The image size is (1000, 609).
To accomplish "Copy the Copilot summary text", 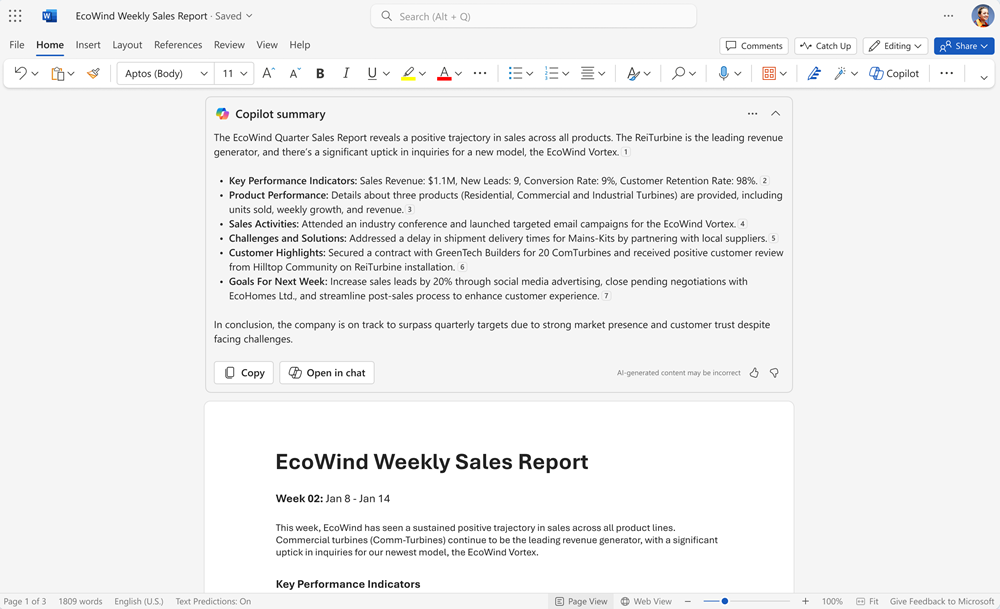I will pyautogui.click(x=243, y=372).
